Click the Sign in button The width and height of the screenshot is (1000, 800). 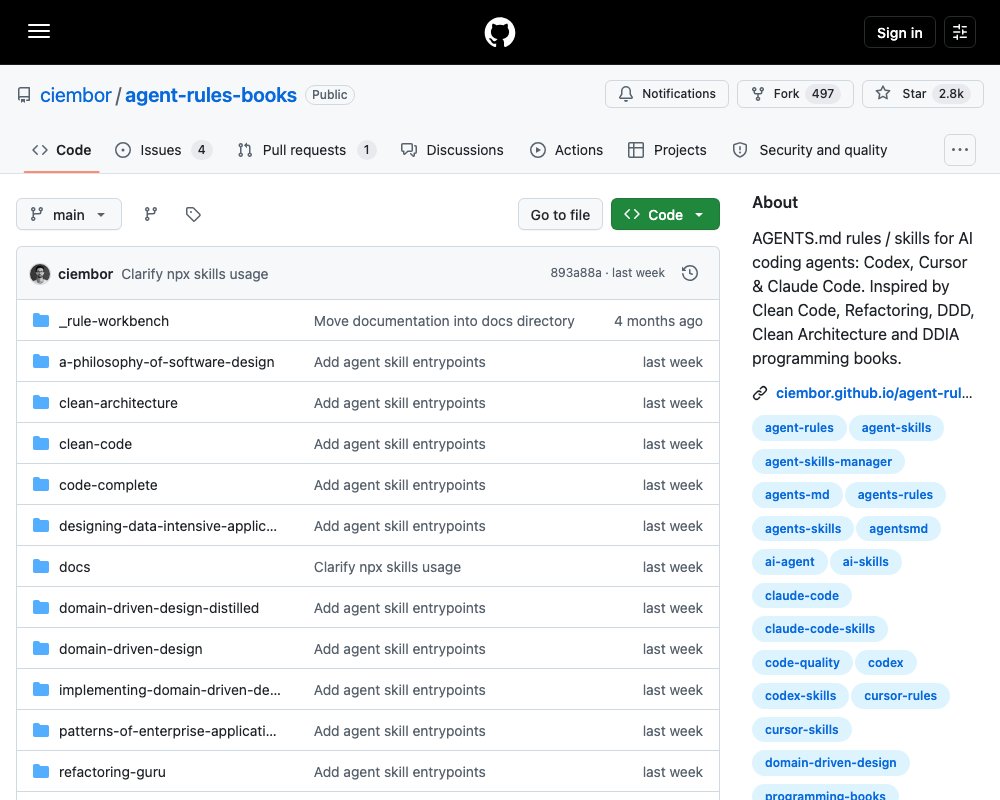pyautogui.click(x=899, y=33)
